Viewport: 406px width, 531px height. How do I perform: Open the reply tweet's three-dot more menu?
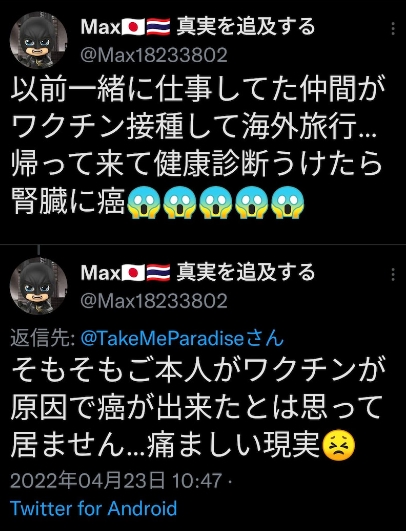393,274
